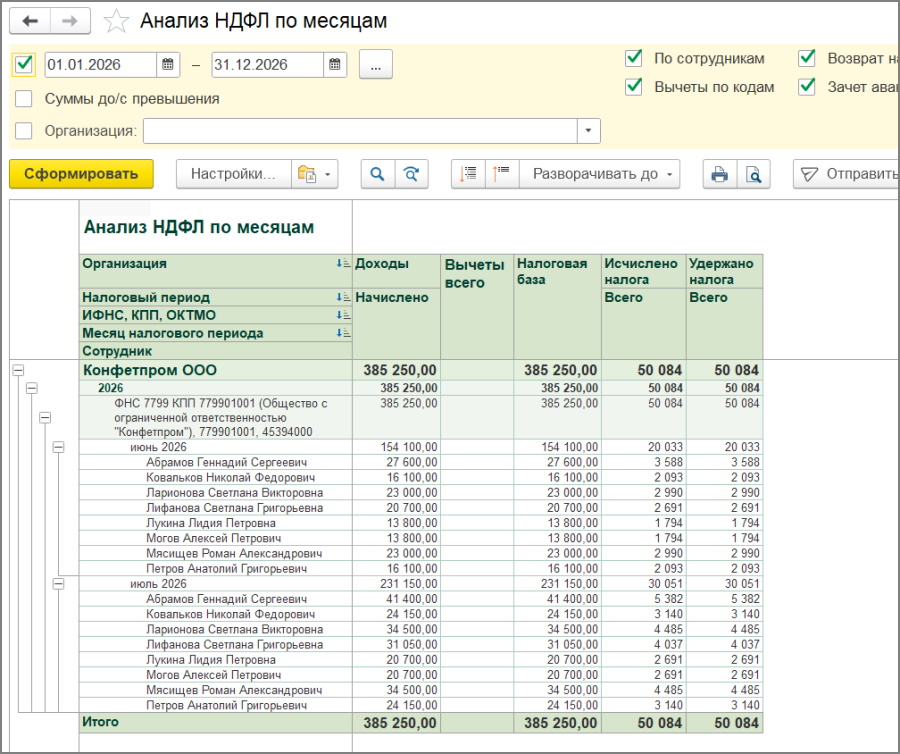Open calendar picker for end date 31.12.2026

click(335, 64)
